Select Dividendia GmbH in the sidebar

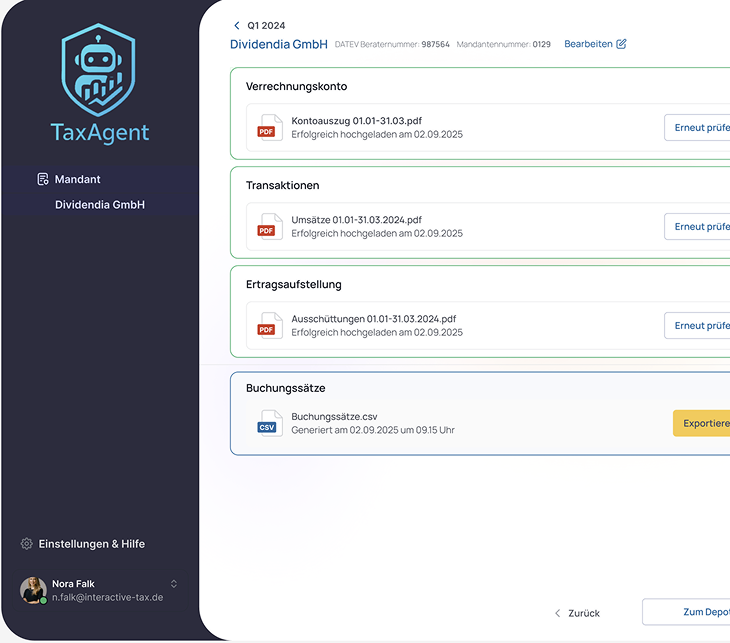100,204
